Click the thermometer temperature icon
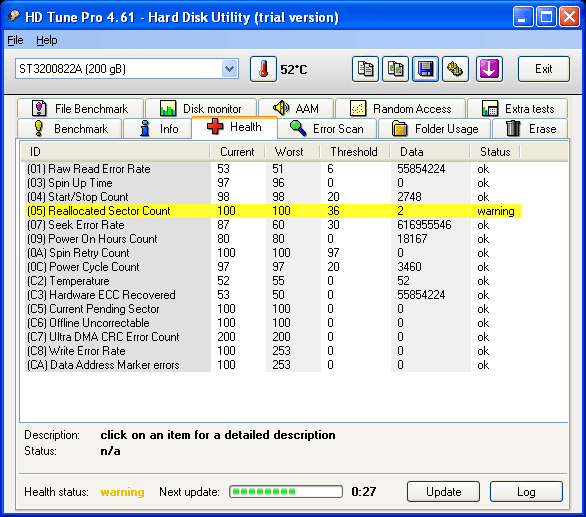 pos(263,69)
